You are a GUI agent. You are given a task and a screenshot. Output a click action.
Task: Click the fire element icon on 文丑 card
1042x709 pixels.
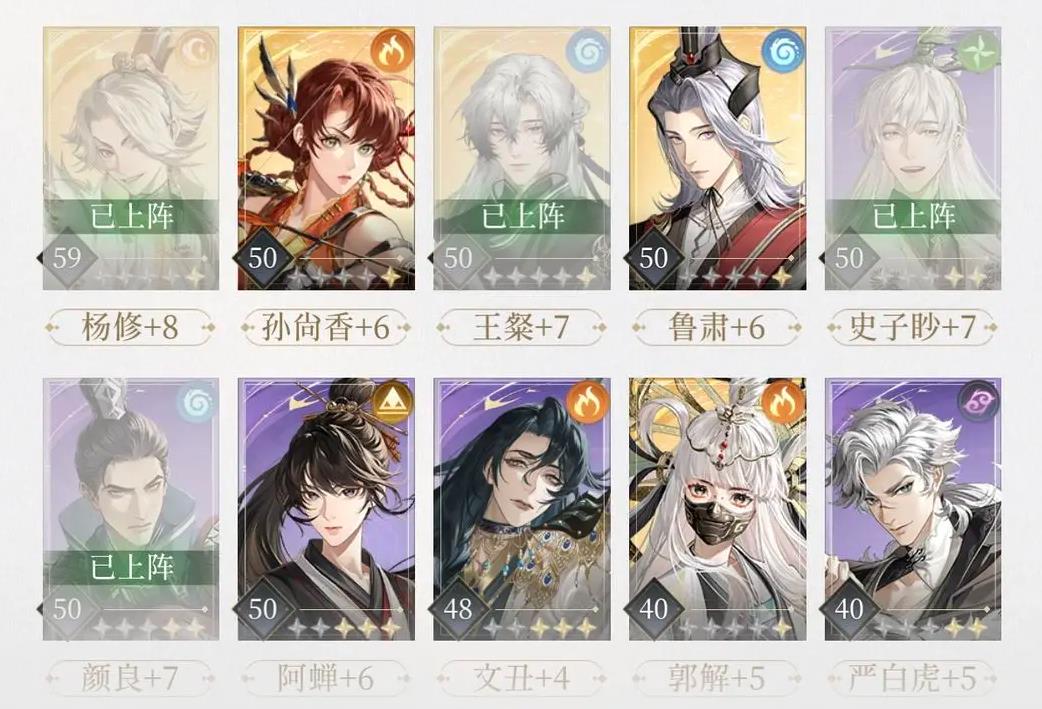(585, 403)
